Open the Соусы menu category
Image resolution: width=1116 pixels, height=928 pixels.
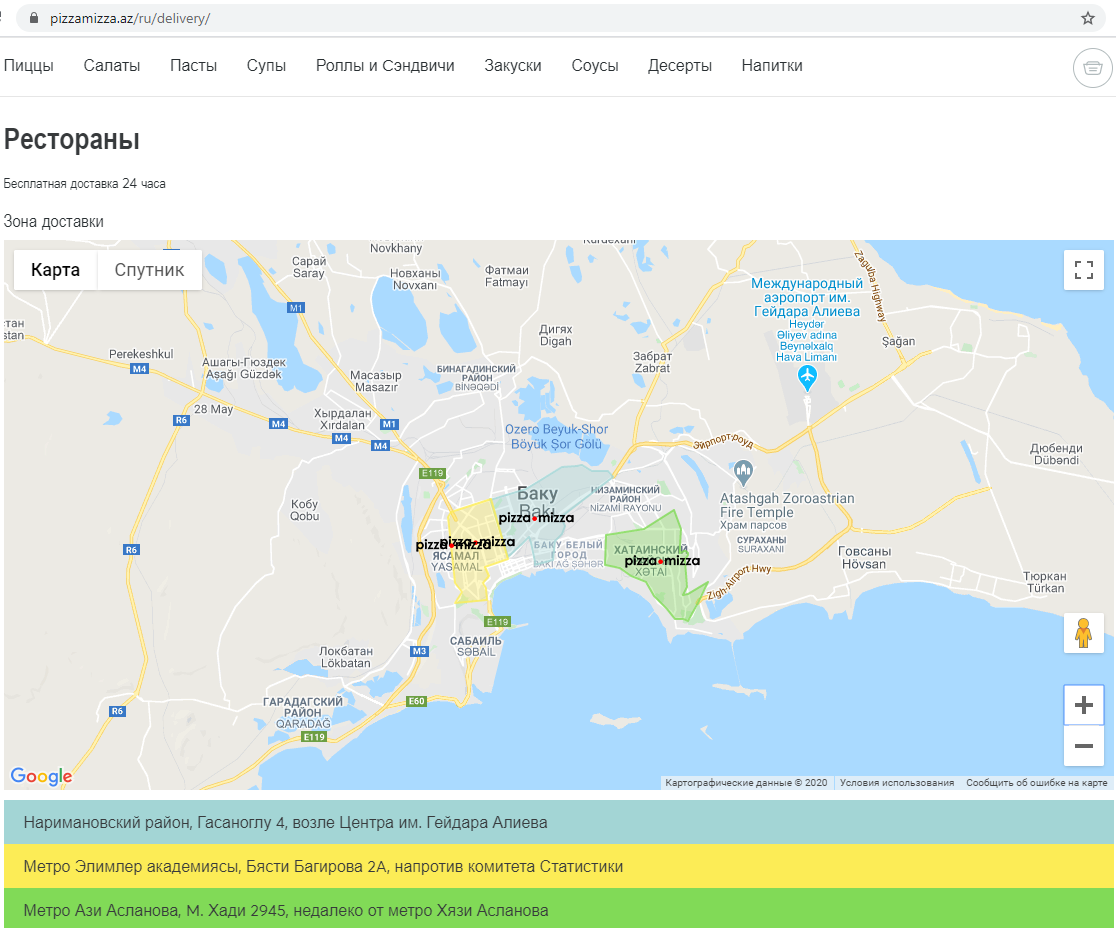595,65
